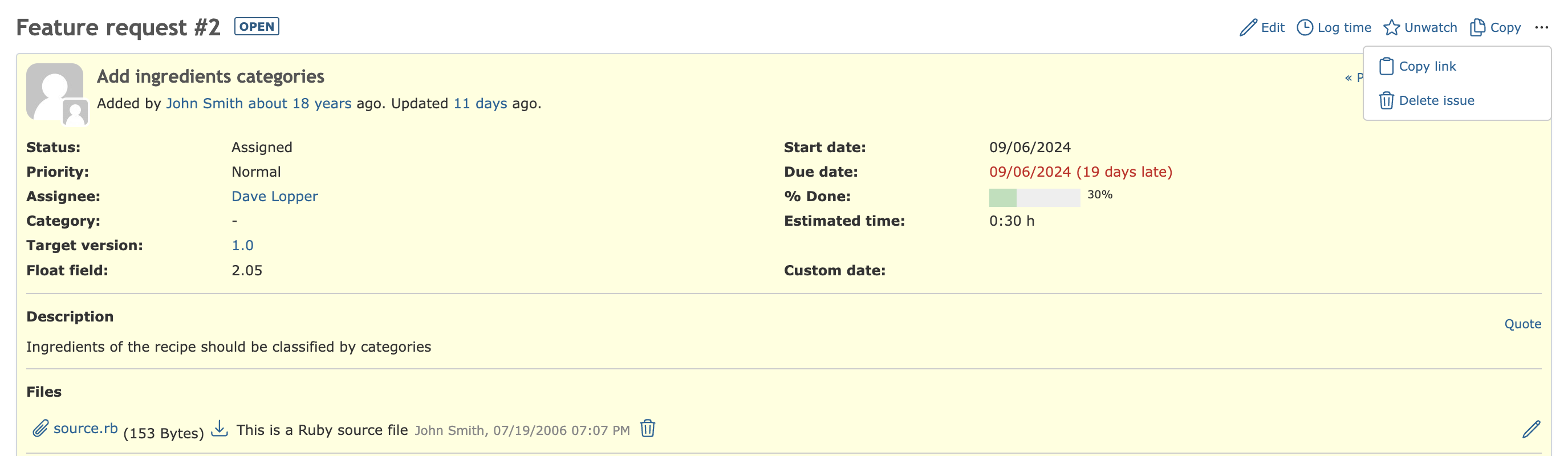Click the edit attachments pencil icon
Screen dimensions: 1568x456
[x=1531, y=429]
